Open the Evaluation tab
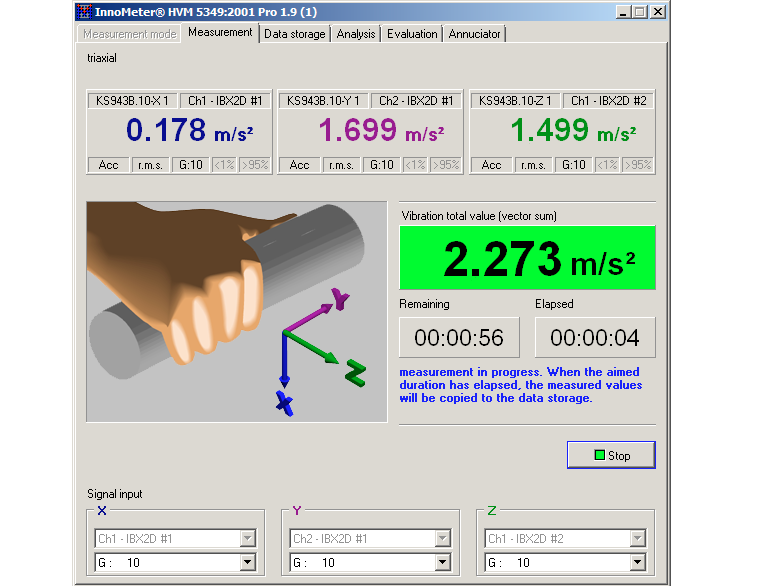The width and height of the screenshot is (764, 586). pyautogui.click(x=412, y=34)
